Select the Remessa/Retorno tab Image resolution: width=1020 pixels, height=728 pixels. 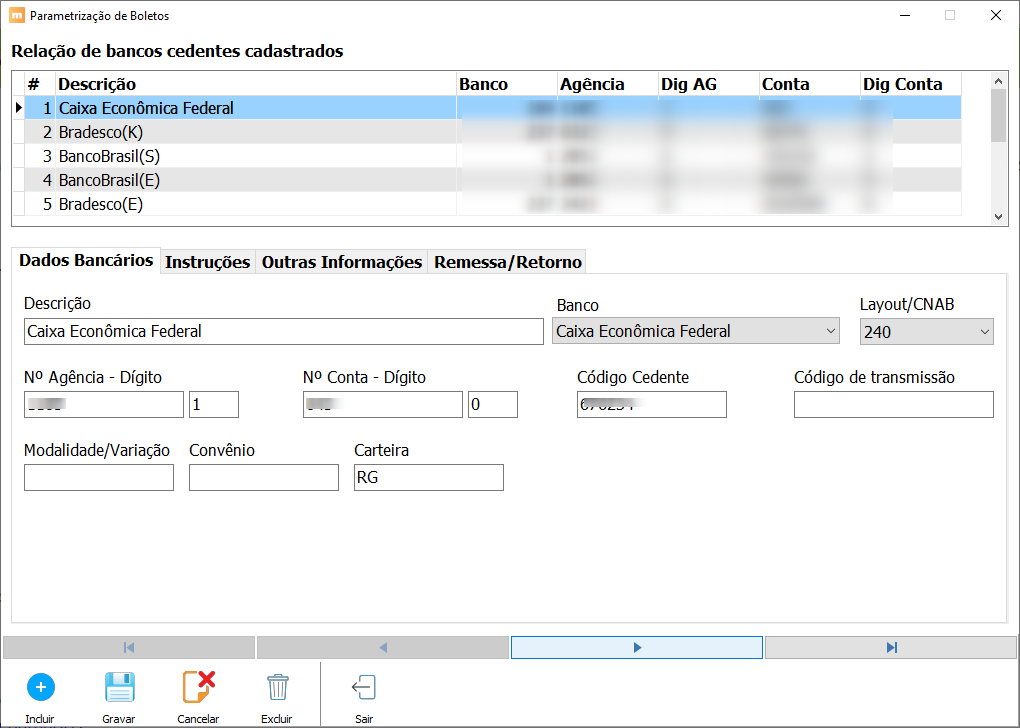coord(507,262)
